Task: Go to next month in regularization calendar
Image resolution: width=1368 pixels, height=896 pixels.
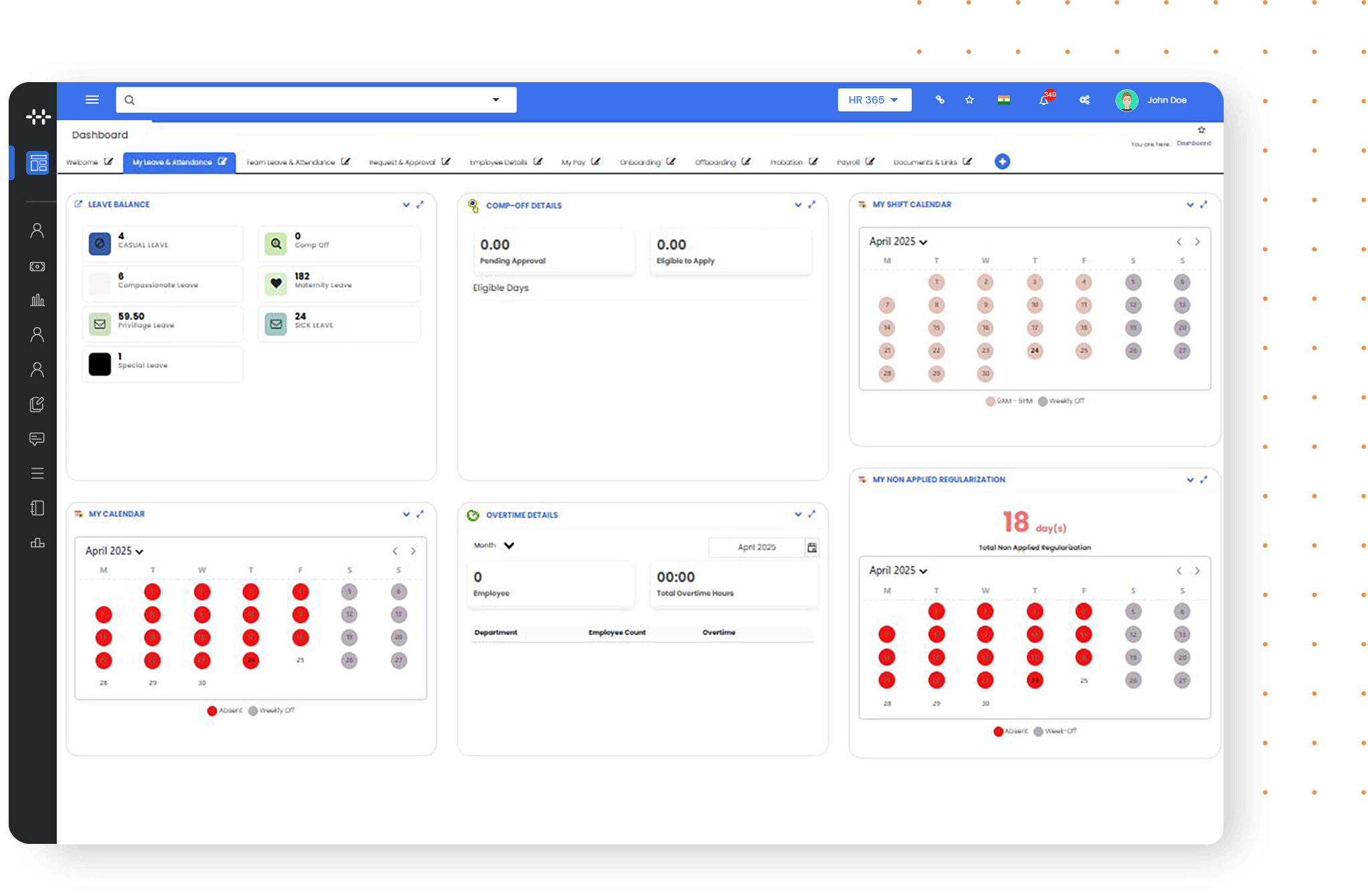Action: (1197, 571)
